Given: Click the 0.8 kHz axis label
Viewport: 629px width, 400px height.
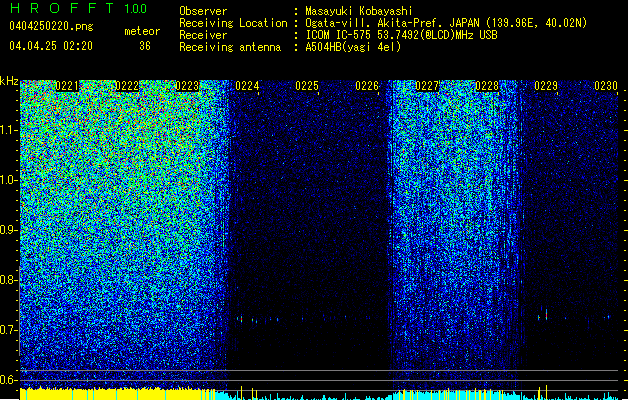Looking at the screenshot, I should [8, 280].
